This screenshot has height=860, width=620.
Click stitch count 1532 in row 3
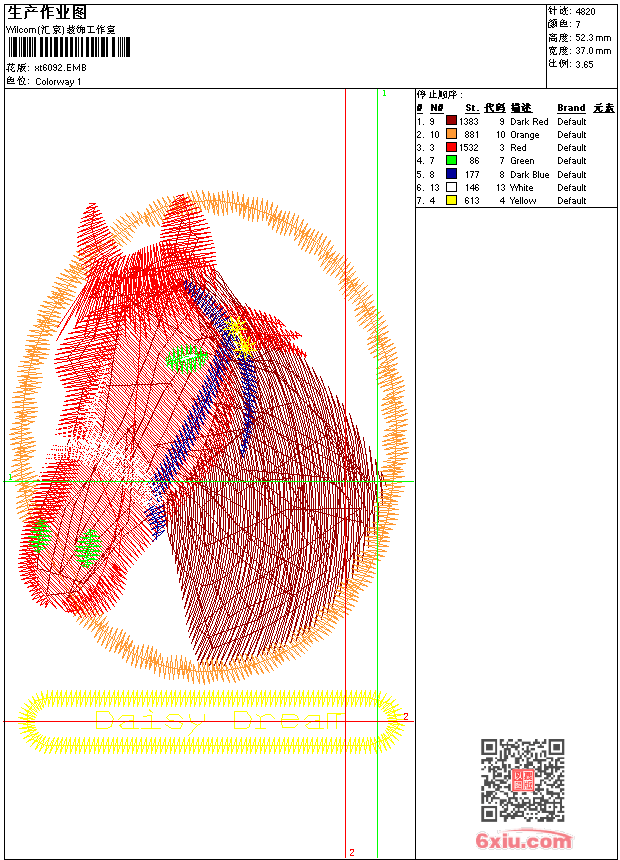(x=469, y=148)
